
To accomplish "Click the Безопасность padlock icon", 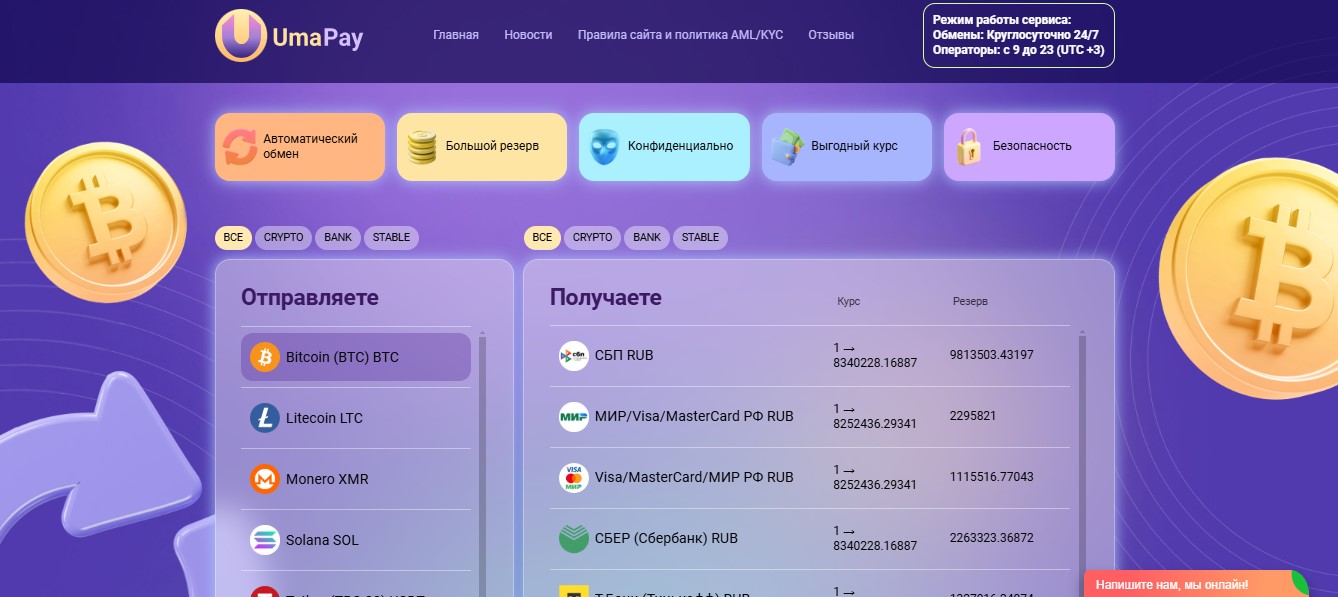I will (968, 147).
